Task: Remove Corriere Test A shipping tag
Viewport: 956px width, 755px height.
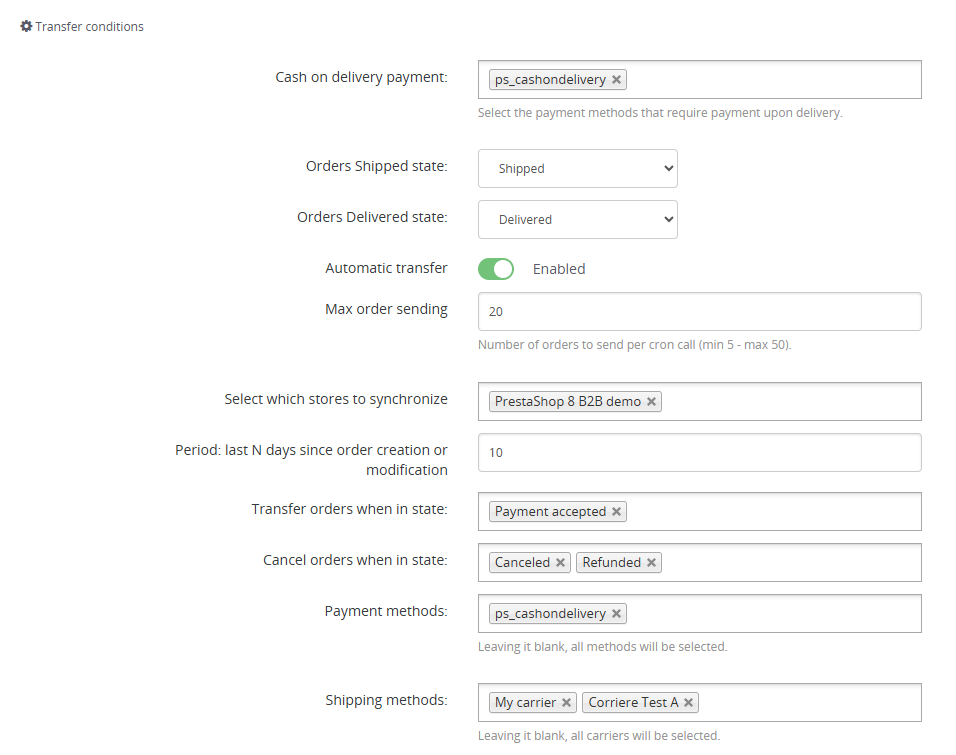Action: 688,703
